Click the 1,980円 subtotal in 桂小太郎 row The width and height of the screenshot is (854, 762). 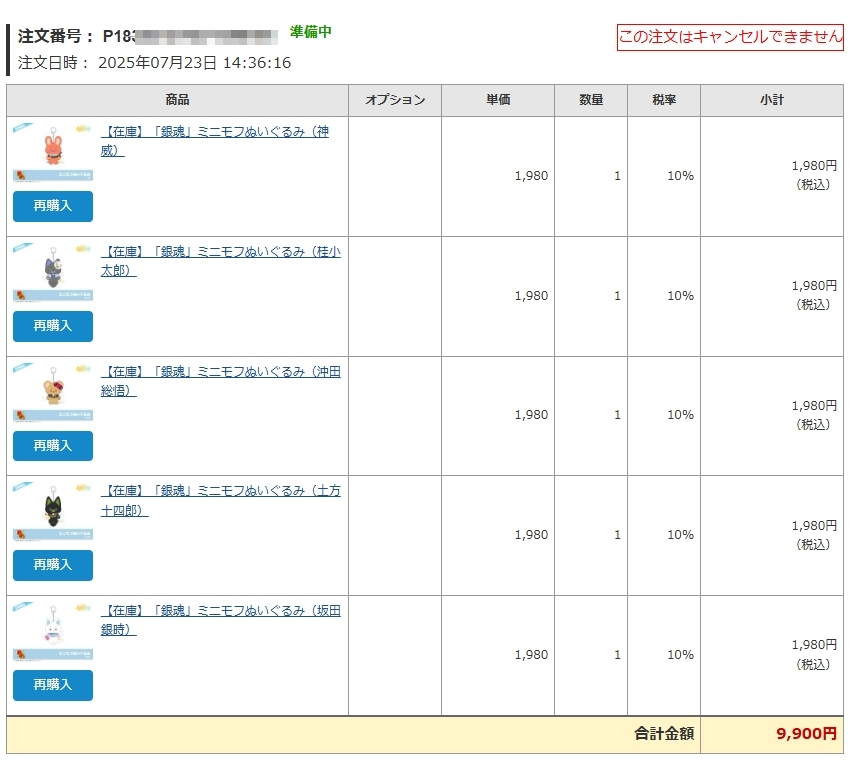[814, 285]
